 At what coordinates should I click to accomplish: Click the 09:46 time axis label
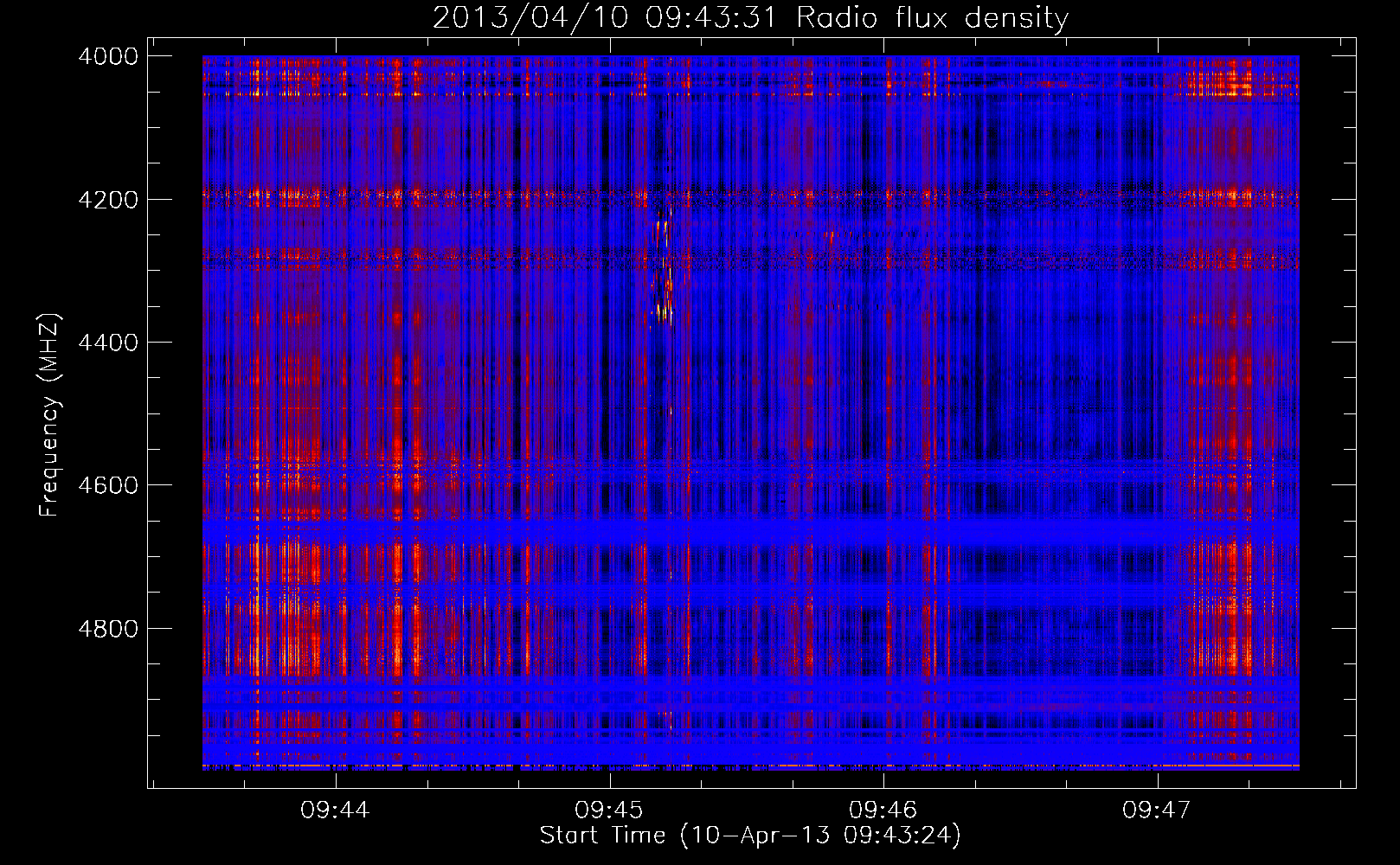883,810
